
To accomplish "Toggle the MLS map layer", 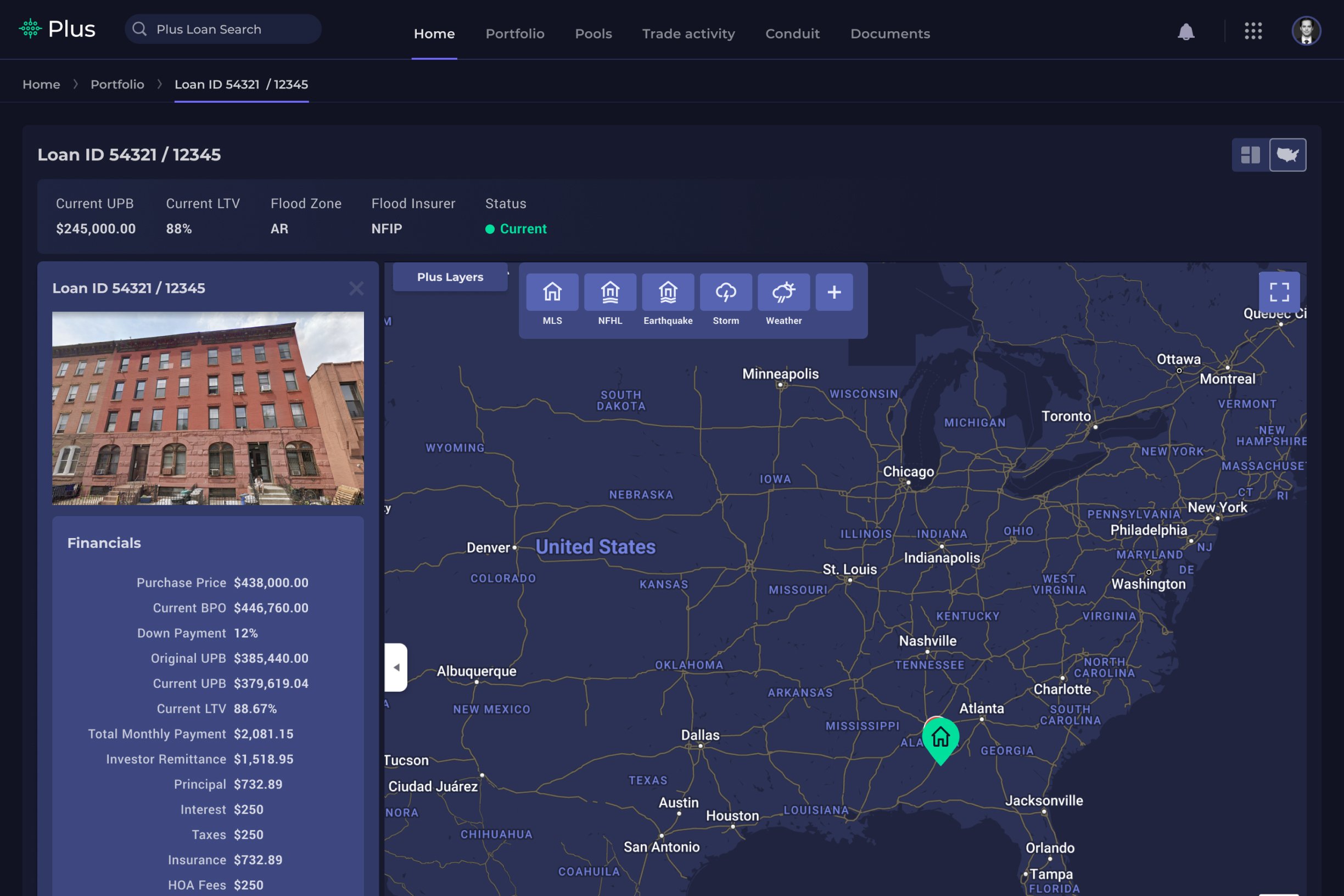I will point(552,292).
